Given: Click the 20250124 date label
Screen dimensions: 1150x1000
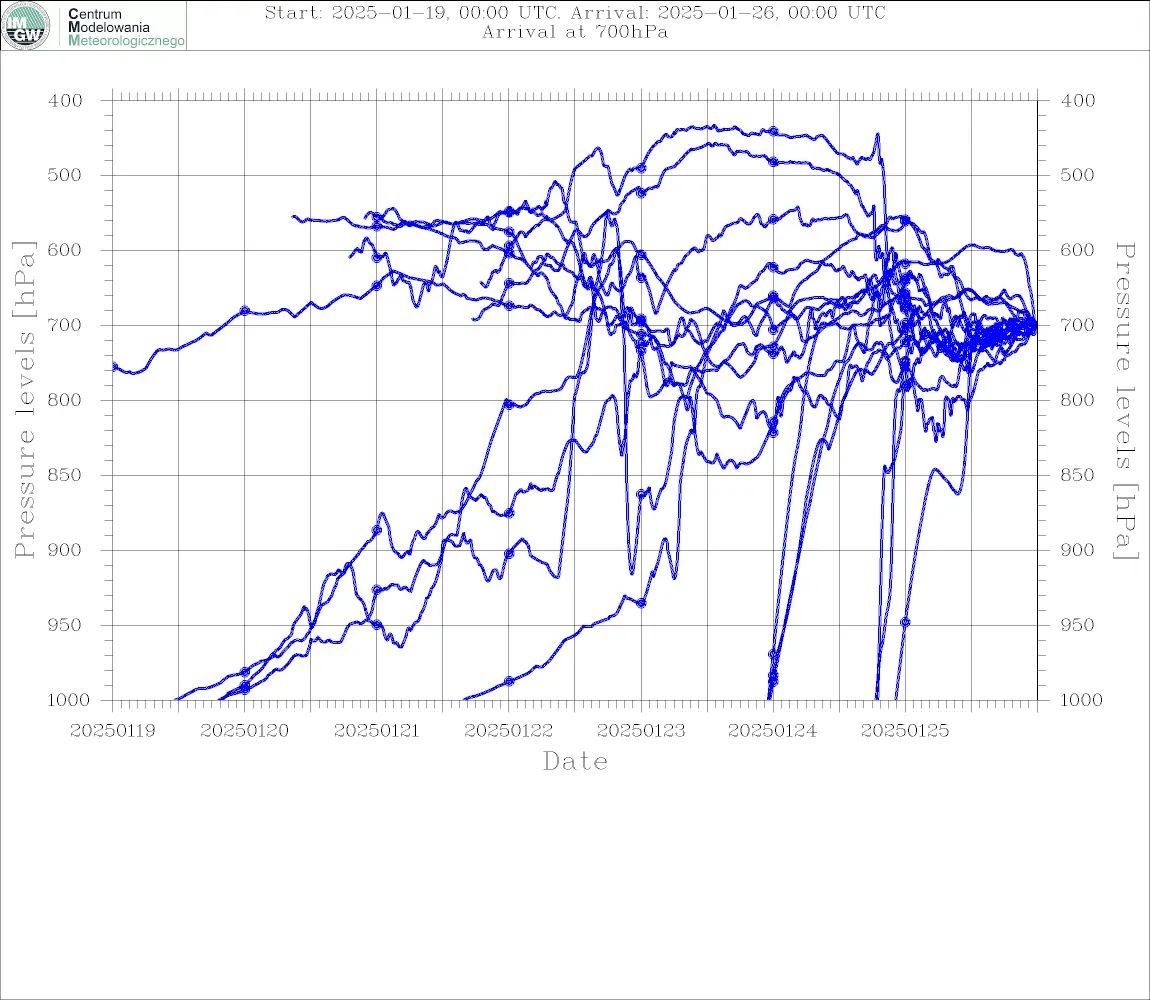Looking at the screenshot, I should (x=773, y=731).
